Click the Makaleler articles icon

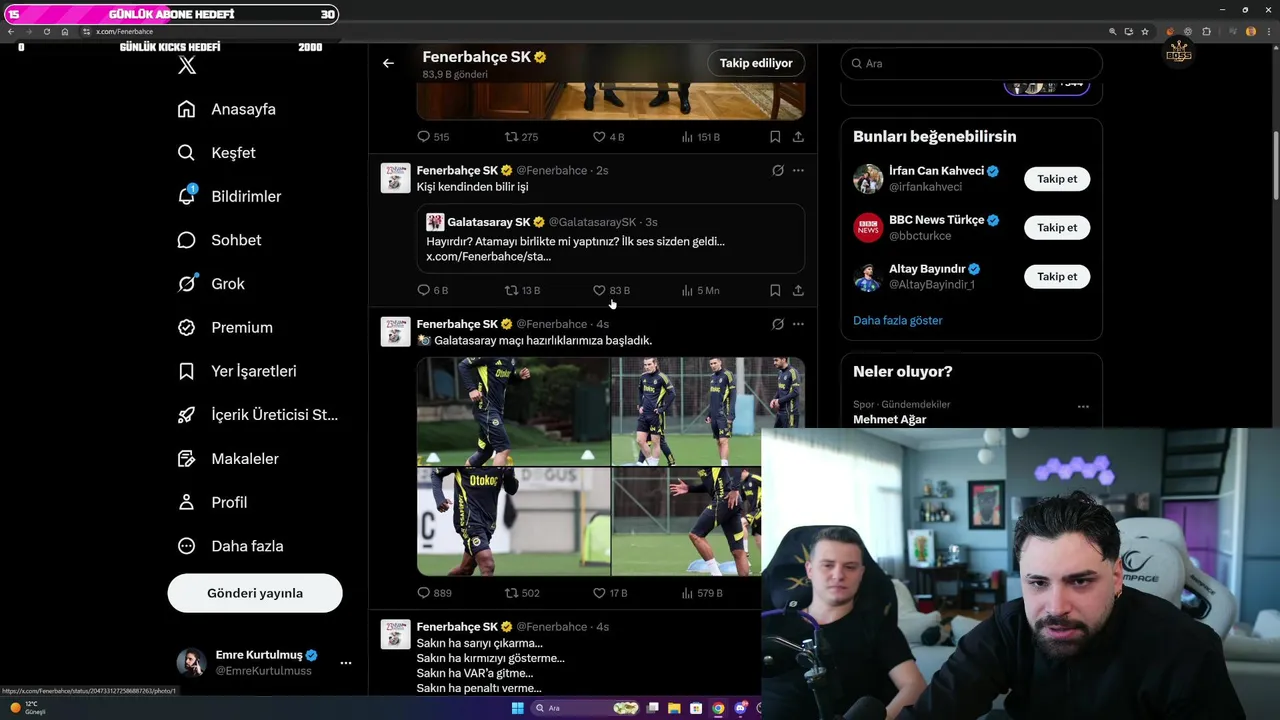click(x=186, y=458)
